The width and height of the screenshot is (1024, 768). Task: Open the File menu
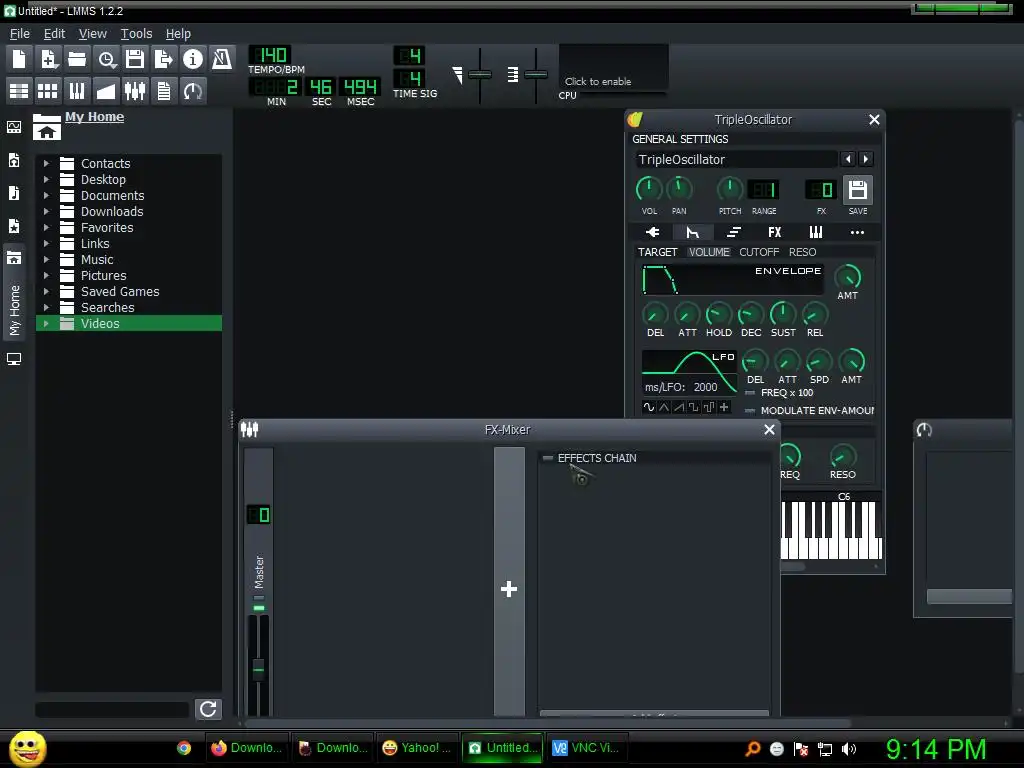20,34
